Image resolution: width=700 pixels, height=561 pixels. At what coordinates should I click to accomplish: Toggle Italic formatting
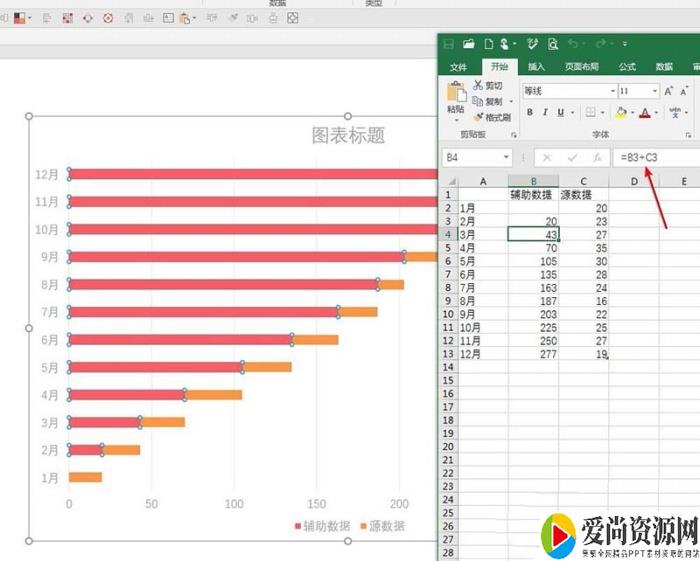pyautogui.click(x=545, y=113)
